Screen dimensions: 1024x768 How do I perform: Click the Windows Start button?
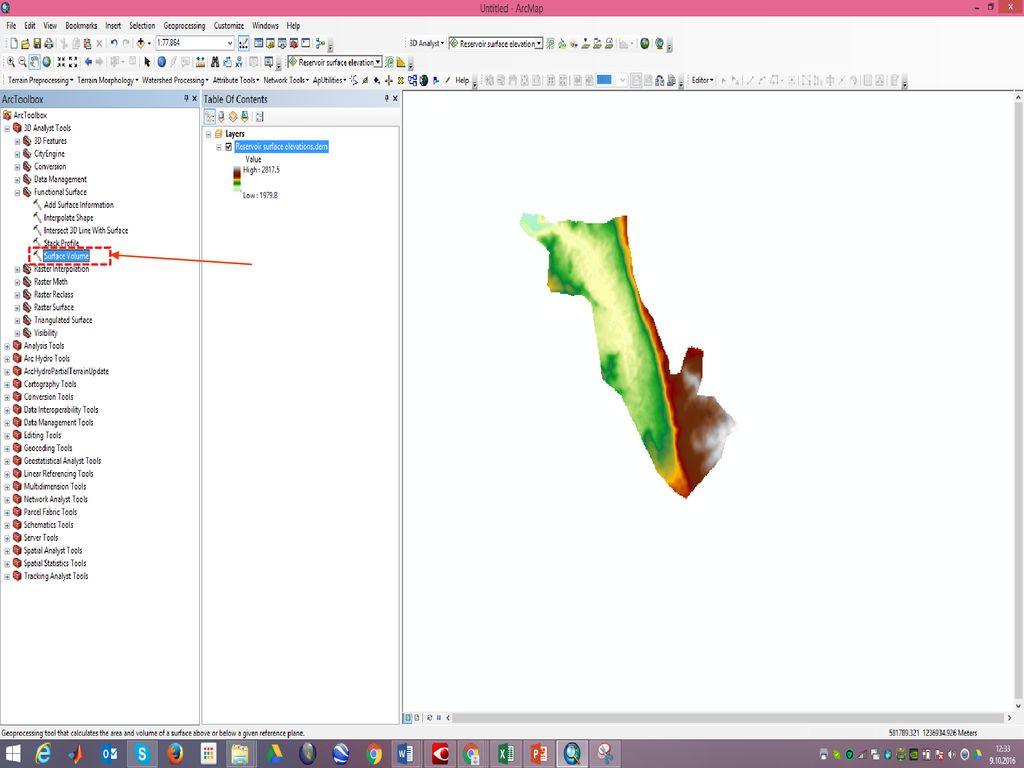tap(12, 754)
